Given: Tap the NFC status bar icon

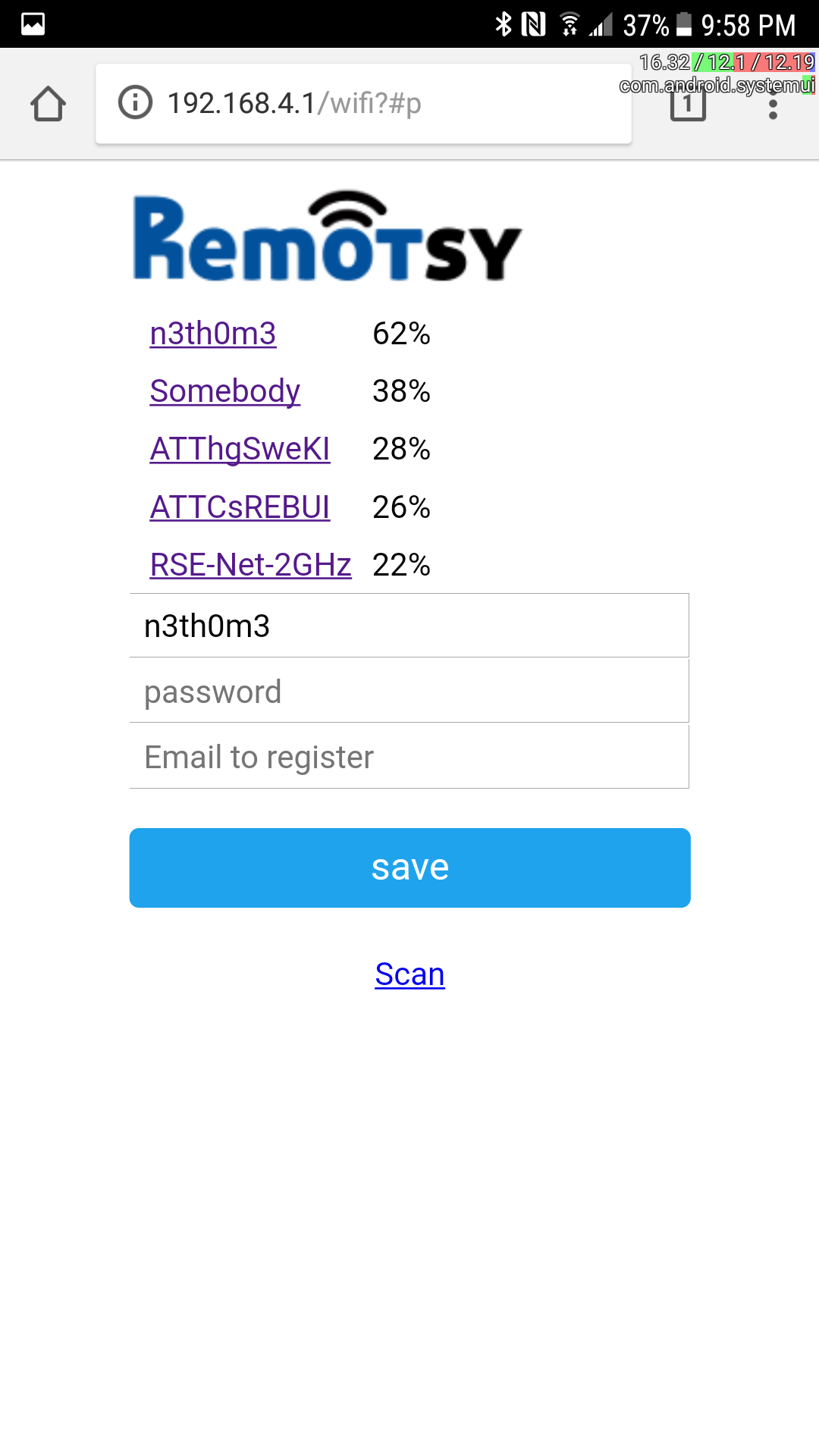Looking at the screenshot, I should (x=534, y=24).
